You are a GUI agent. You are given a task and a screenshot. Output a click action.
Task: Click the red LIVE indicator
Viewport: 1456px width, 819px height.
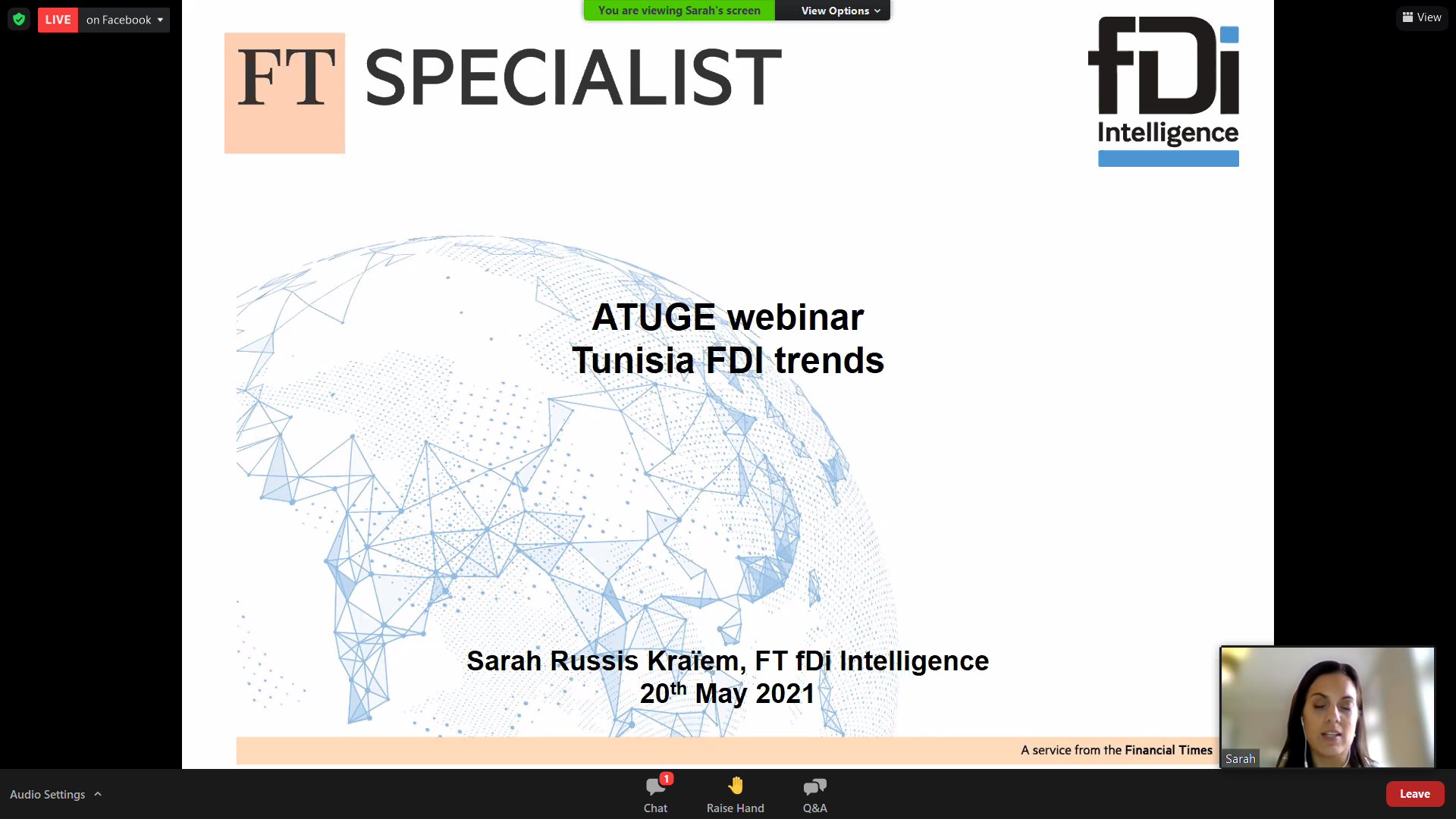pyautogui.click(x=58, y=20)
